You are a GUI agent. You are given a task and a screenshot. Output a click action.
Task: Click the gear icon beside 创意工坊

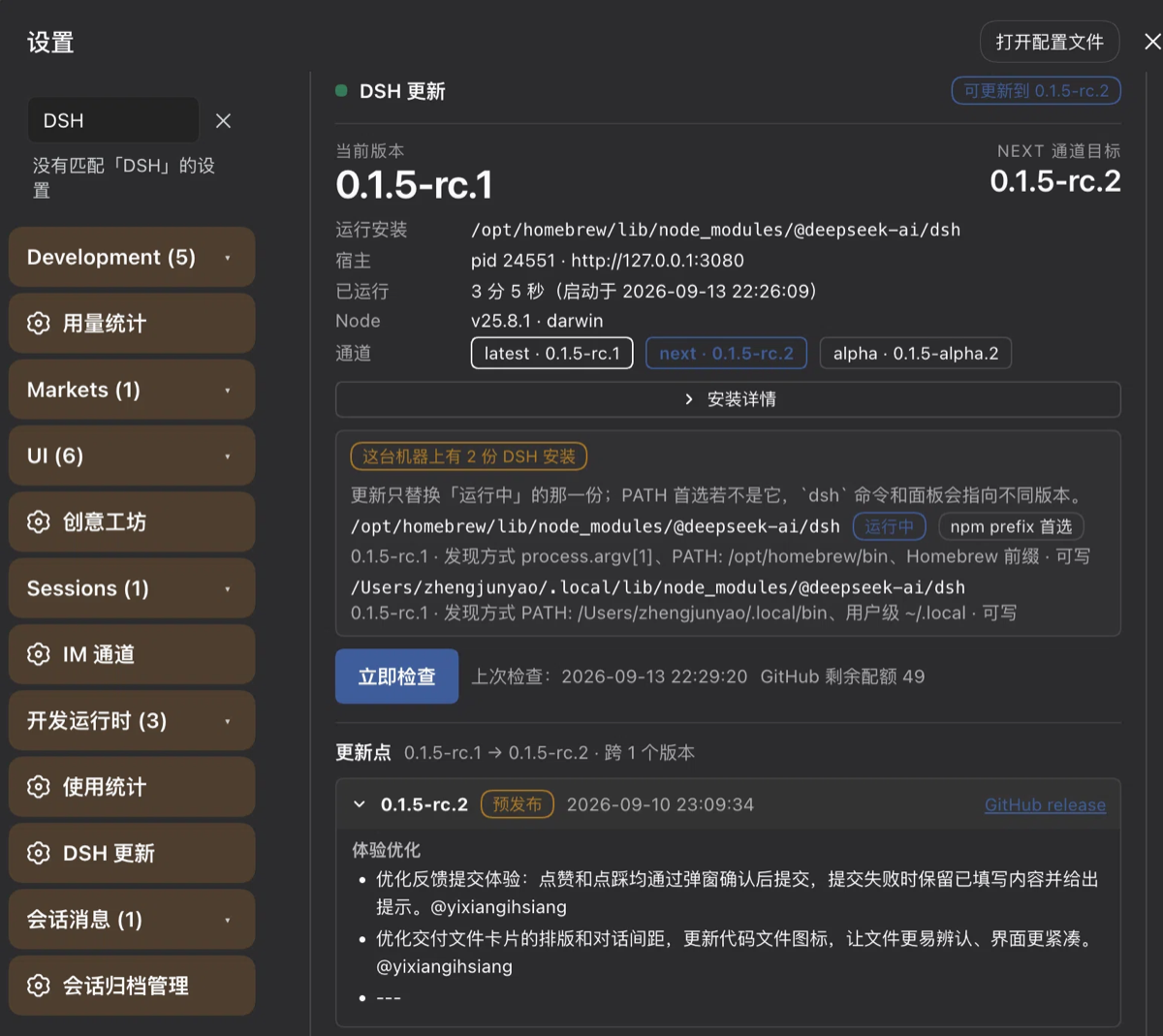click(x=38, y=522)
